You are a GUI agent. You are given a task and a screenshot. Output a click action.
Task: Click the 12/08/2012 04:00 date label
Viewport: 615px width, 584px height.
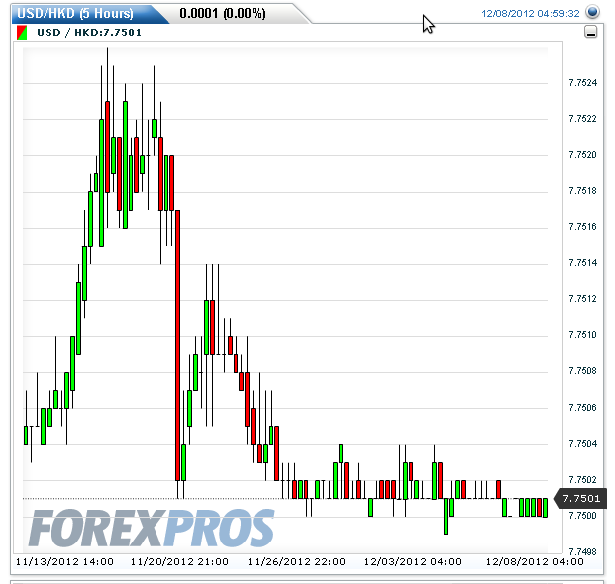tap(535, 562)
